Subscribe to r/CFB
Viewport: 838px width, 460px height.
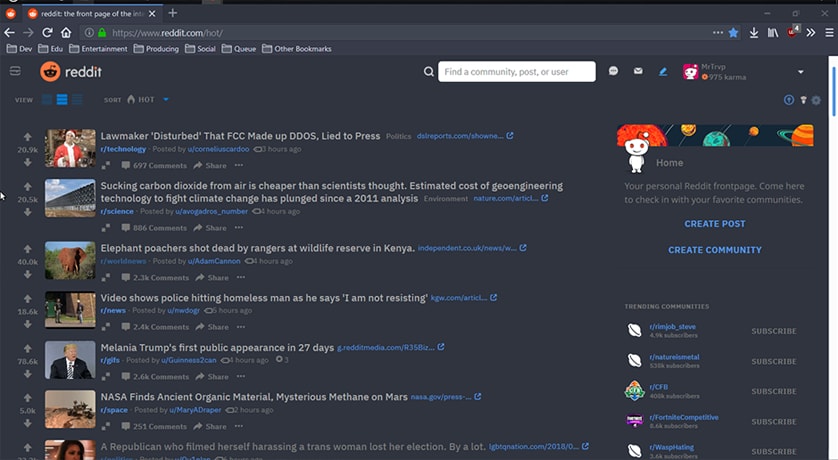773,392
